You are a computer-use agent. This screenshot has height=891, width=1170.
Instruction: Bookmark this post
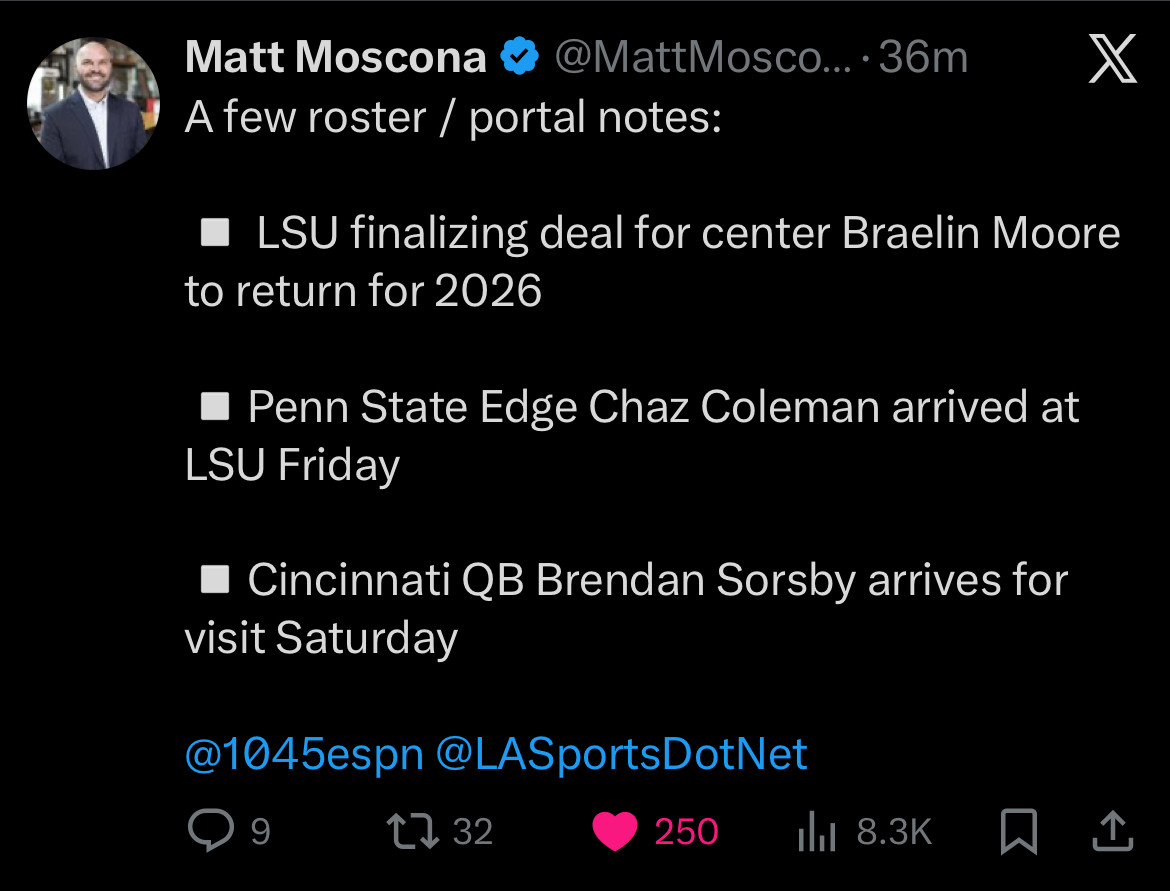point(1018,831)
